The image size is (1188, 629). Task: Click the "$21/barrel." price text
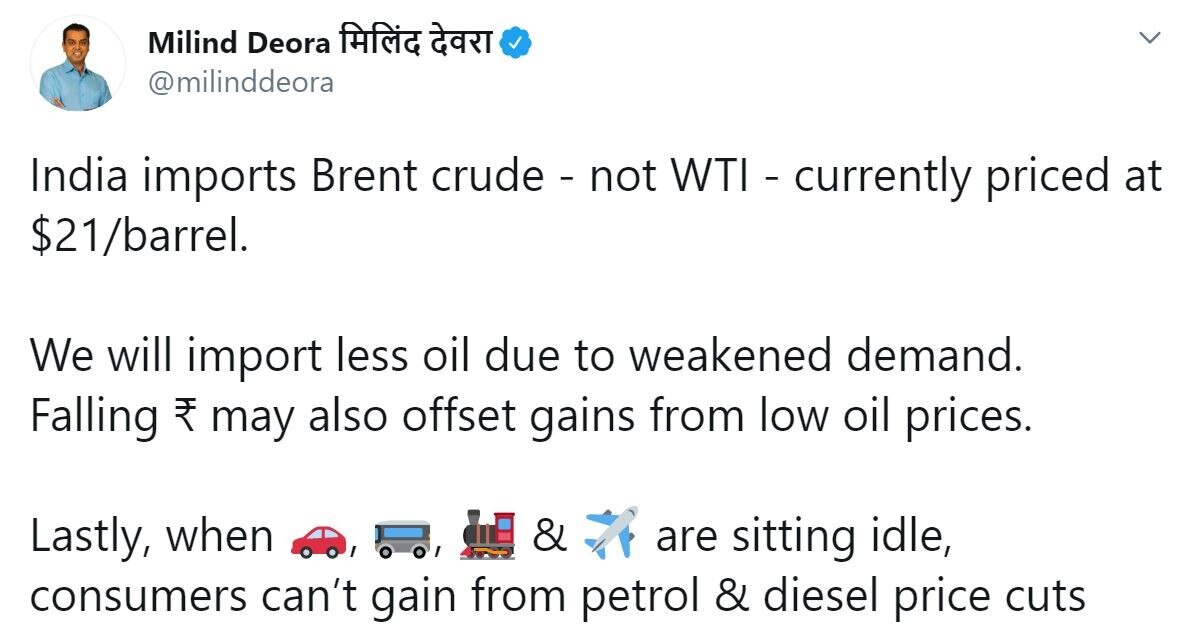coord(138,238)
